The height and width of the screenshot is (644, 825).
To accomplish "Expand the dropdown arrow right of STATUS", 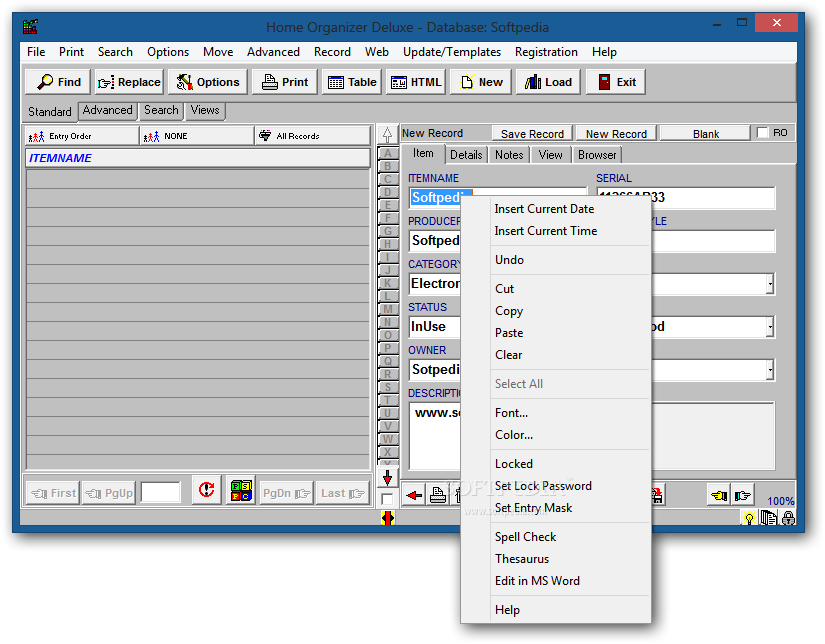I will pyautogui.click(x=770, y=327).
